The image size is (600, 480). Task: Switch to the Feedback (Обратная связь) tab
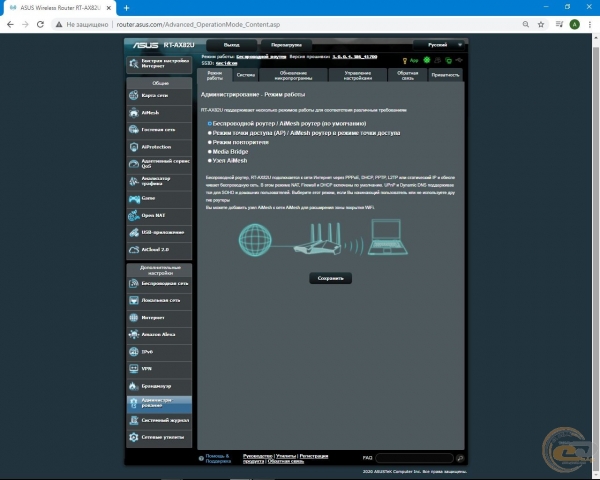pyautogui.click(x=408, y=75)
